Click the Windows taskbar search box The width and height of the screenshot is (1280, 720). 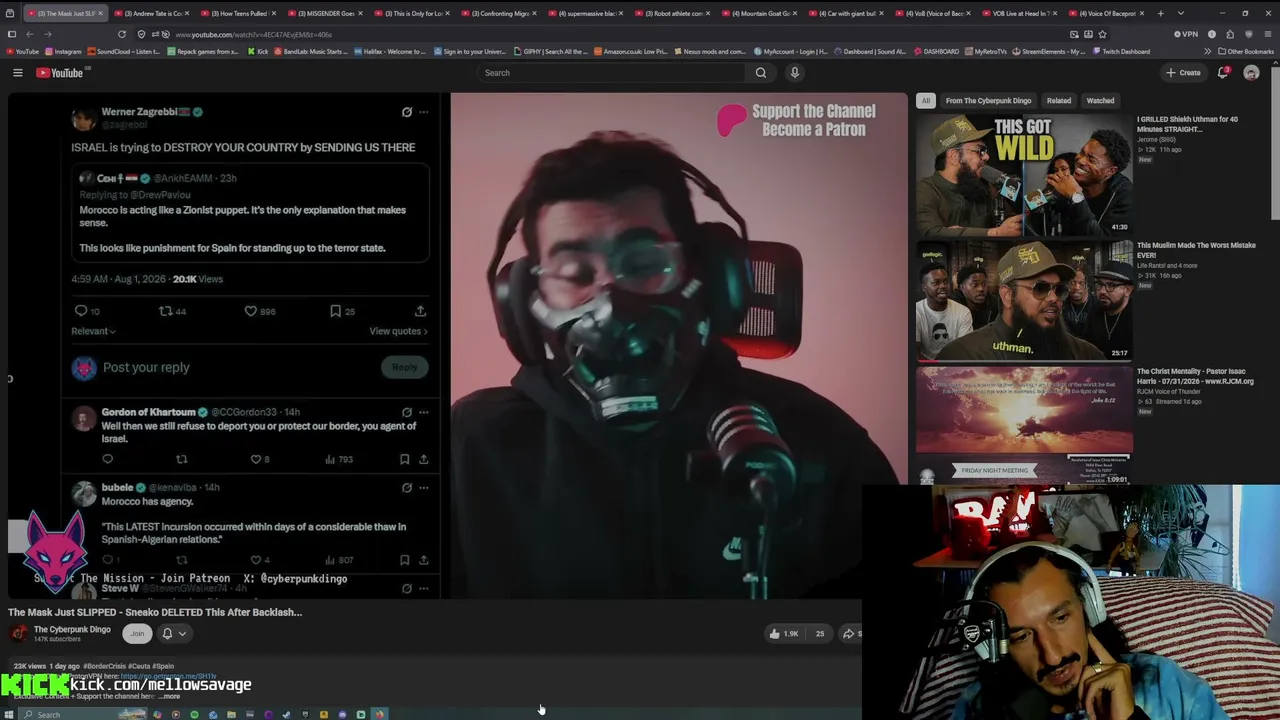tap(85, 714)
